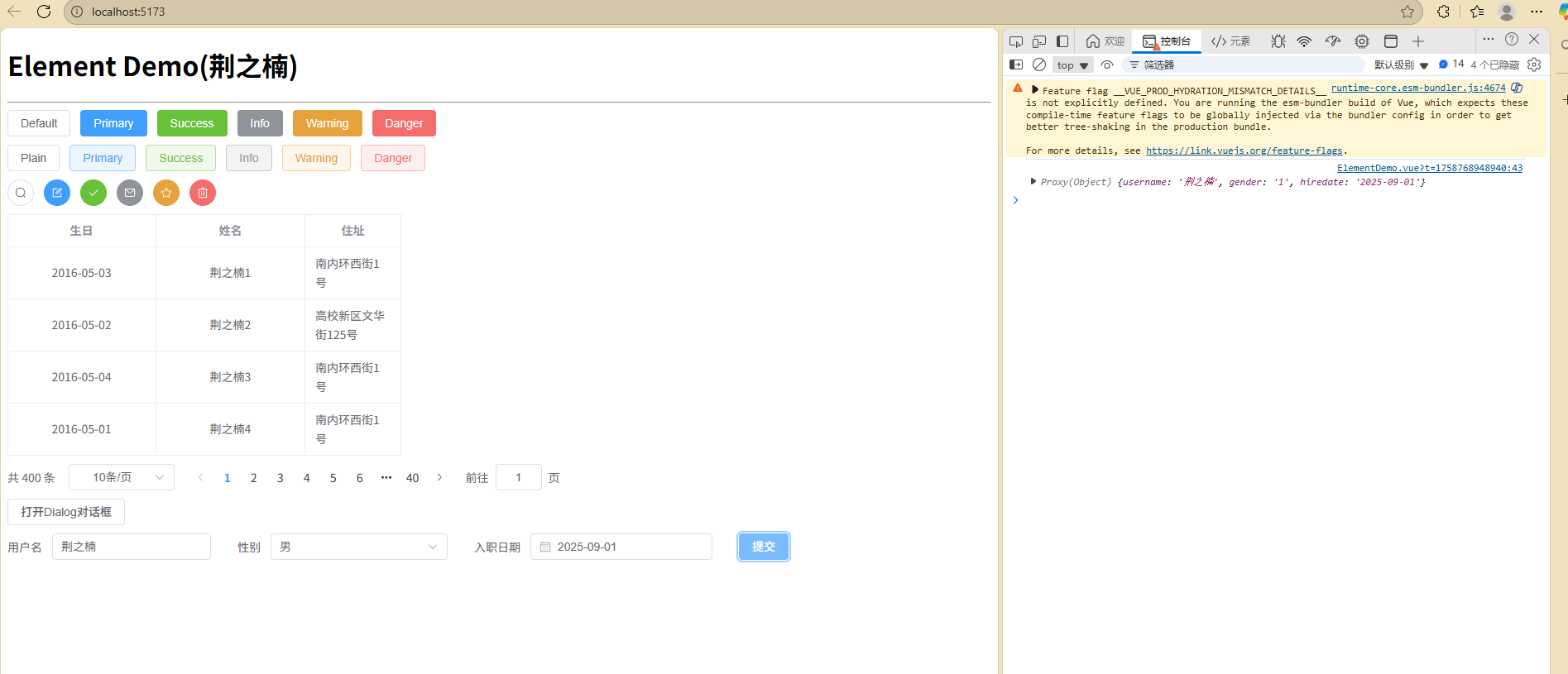
Task: Open DevTools console settings gear
Action: tap(1534, 65)
